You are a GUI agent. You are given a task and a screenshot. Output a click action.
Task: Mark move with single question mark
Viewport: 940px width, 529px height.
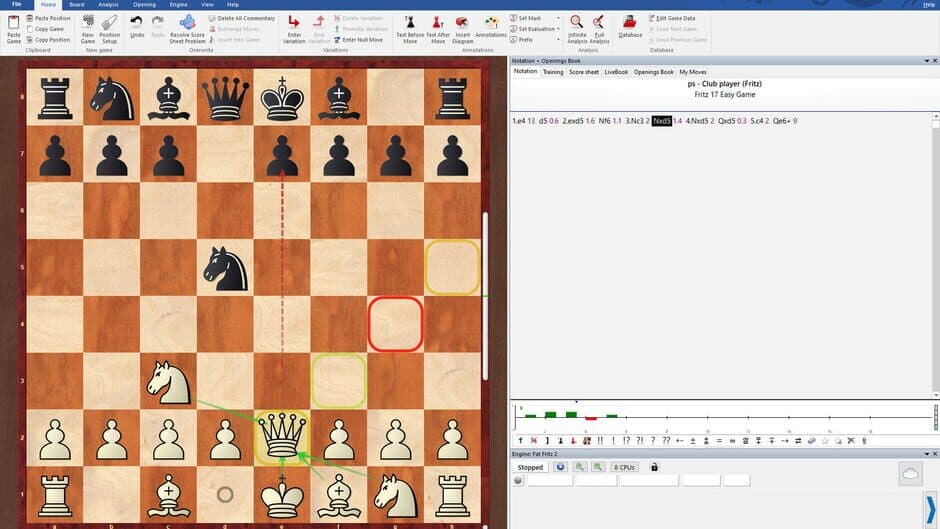[x=653, y=441]
